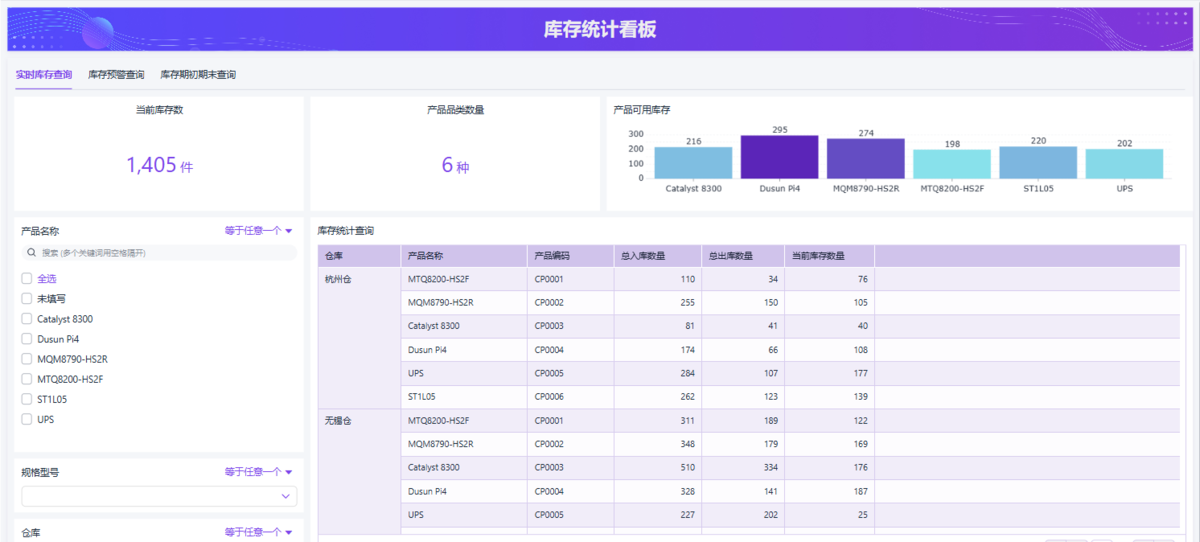Select the 杭州仓 warehouse cell
This screenshot has width=1200, height=542.
[339, 279]
